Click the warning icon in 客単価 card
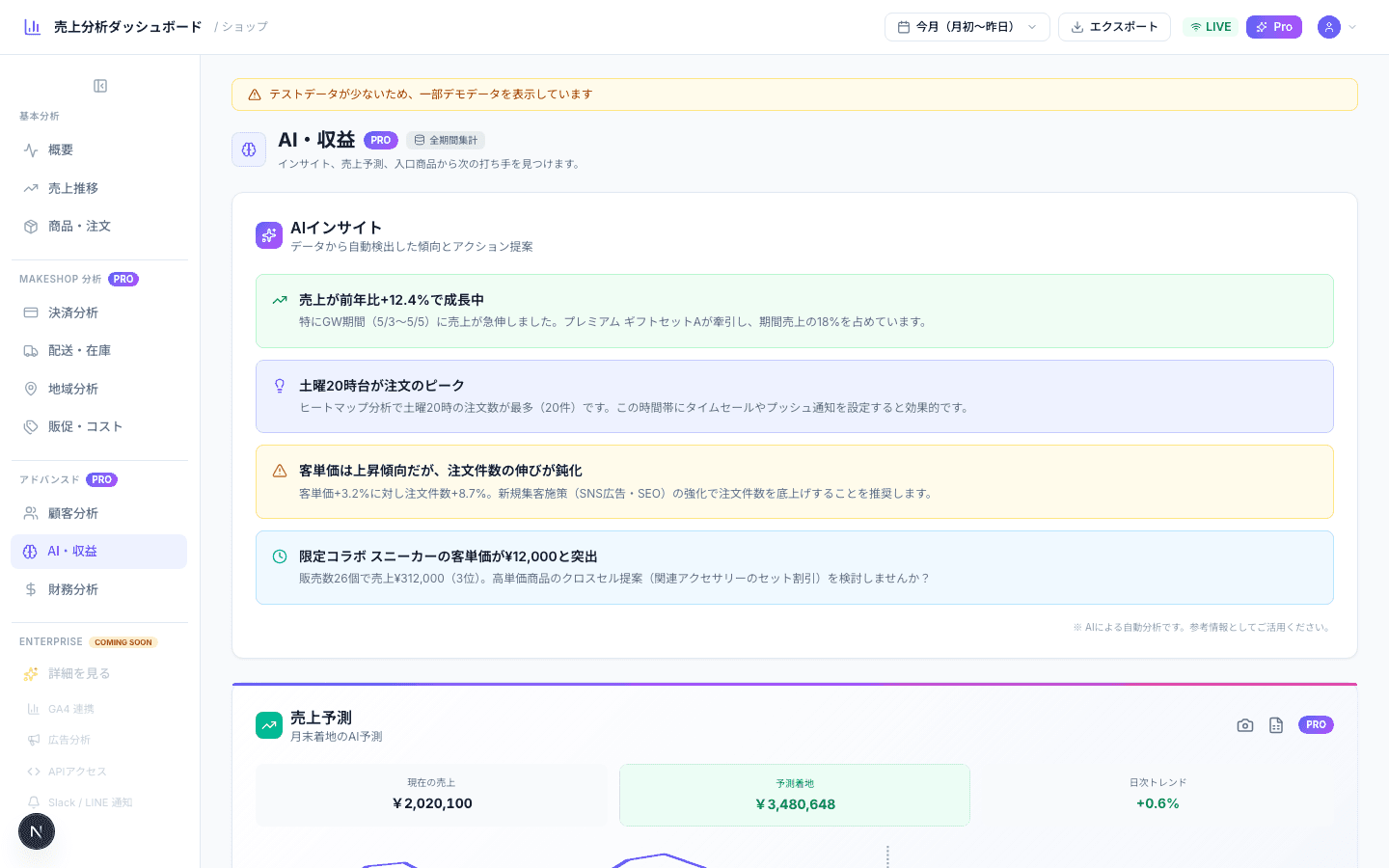Image resolution: width=1389 pixels, height=868 pixels. pos(280,471)
